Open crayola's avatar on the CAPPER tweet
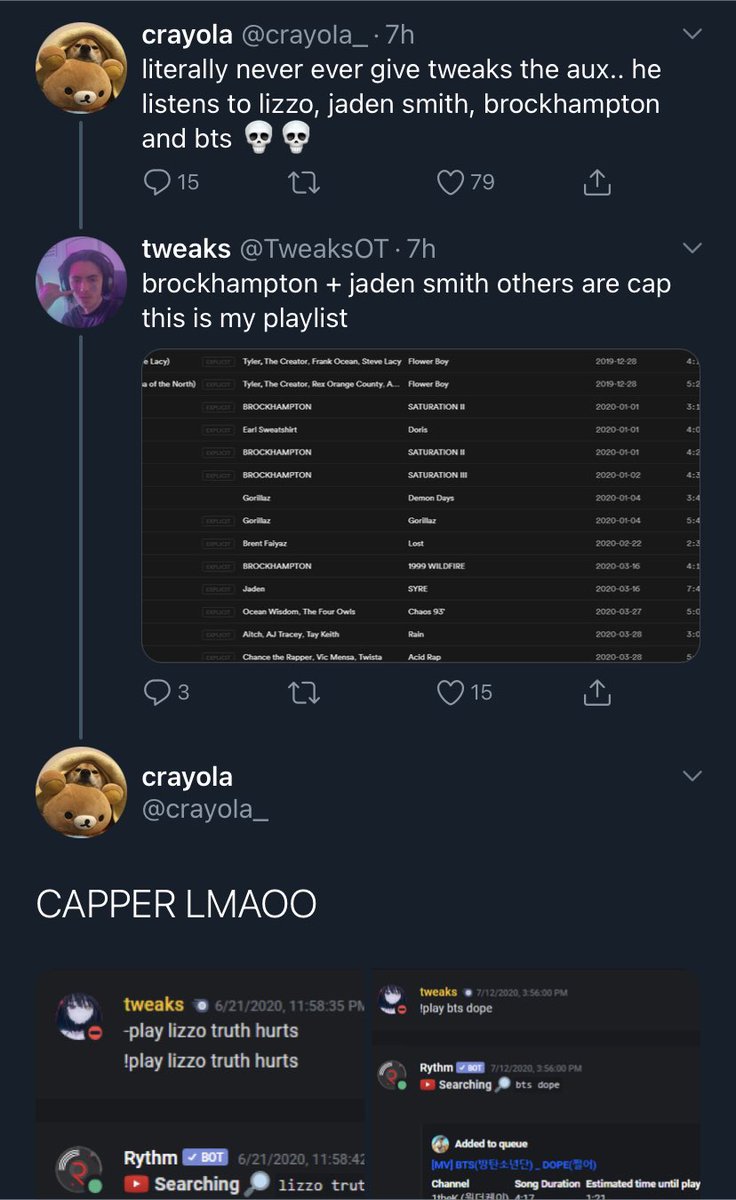The height and width of the screenshot is (1200, 736). click(x=81, y=792)
